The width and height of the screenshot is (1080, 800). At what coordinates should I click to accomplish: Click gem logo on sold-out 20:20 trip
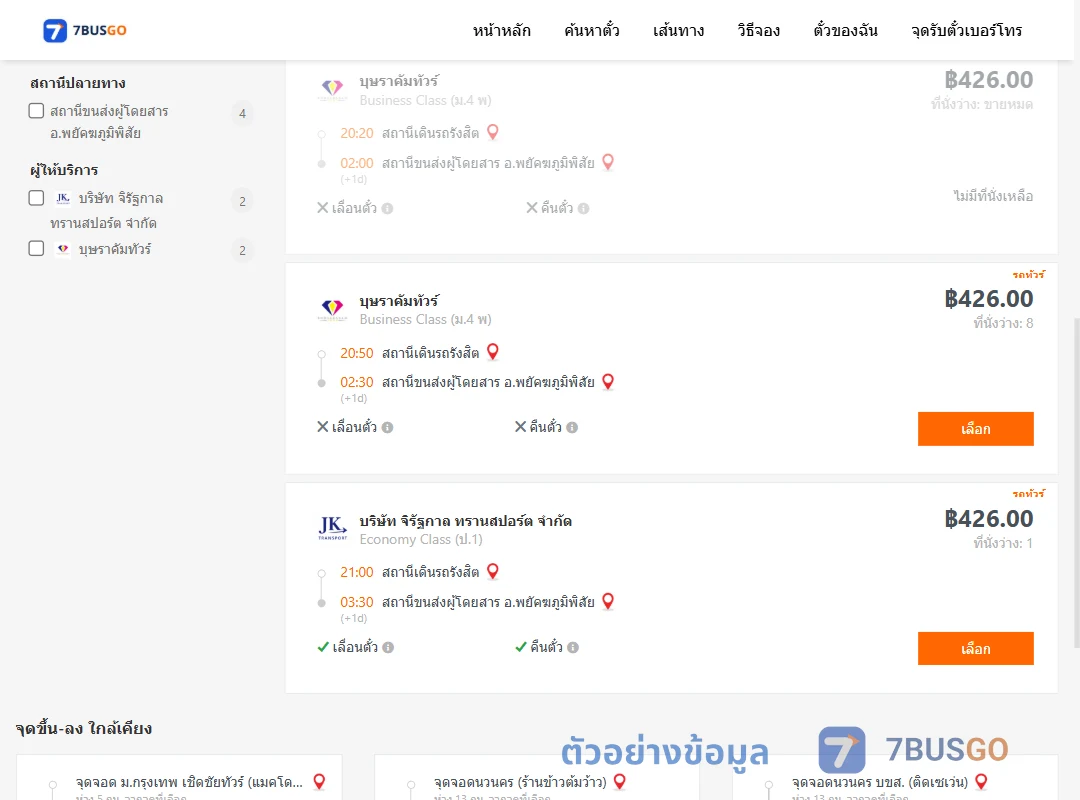point(333,90)
